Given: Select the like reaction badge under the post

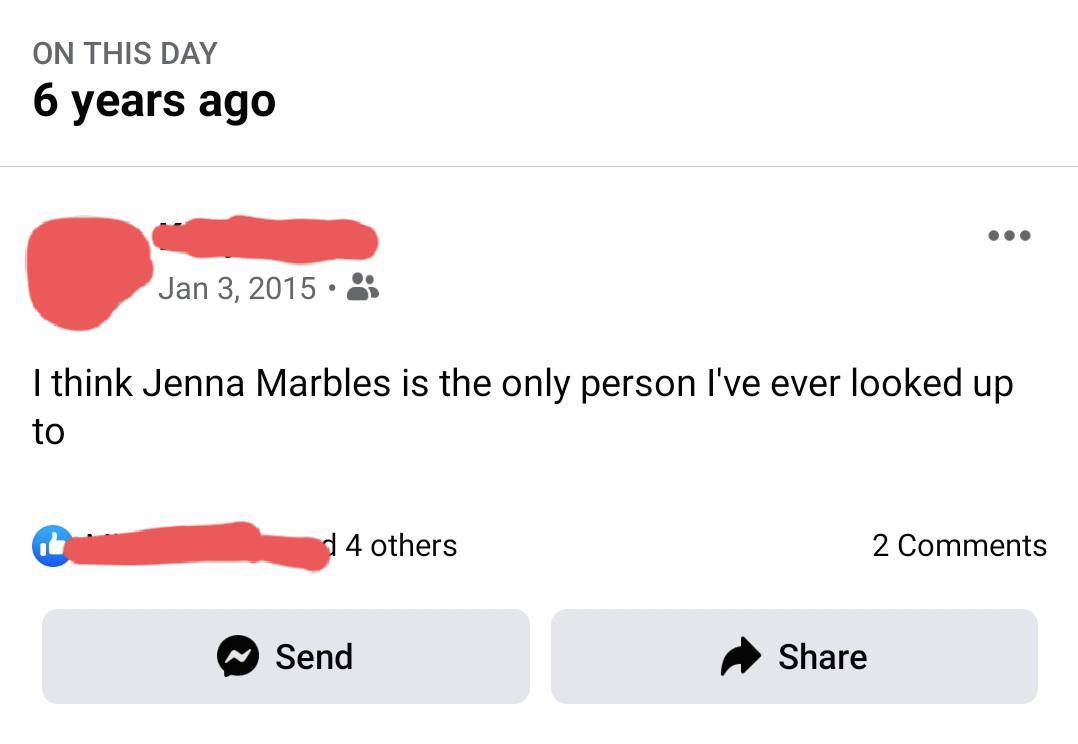Looking at the screenshot, I should click(51, 546).
